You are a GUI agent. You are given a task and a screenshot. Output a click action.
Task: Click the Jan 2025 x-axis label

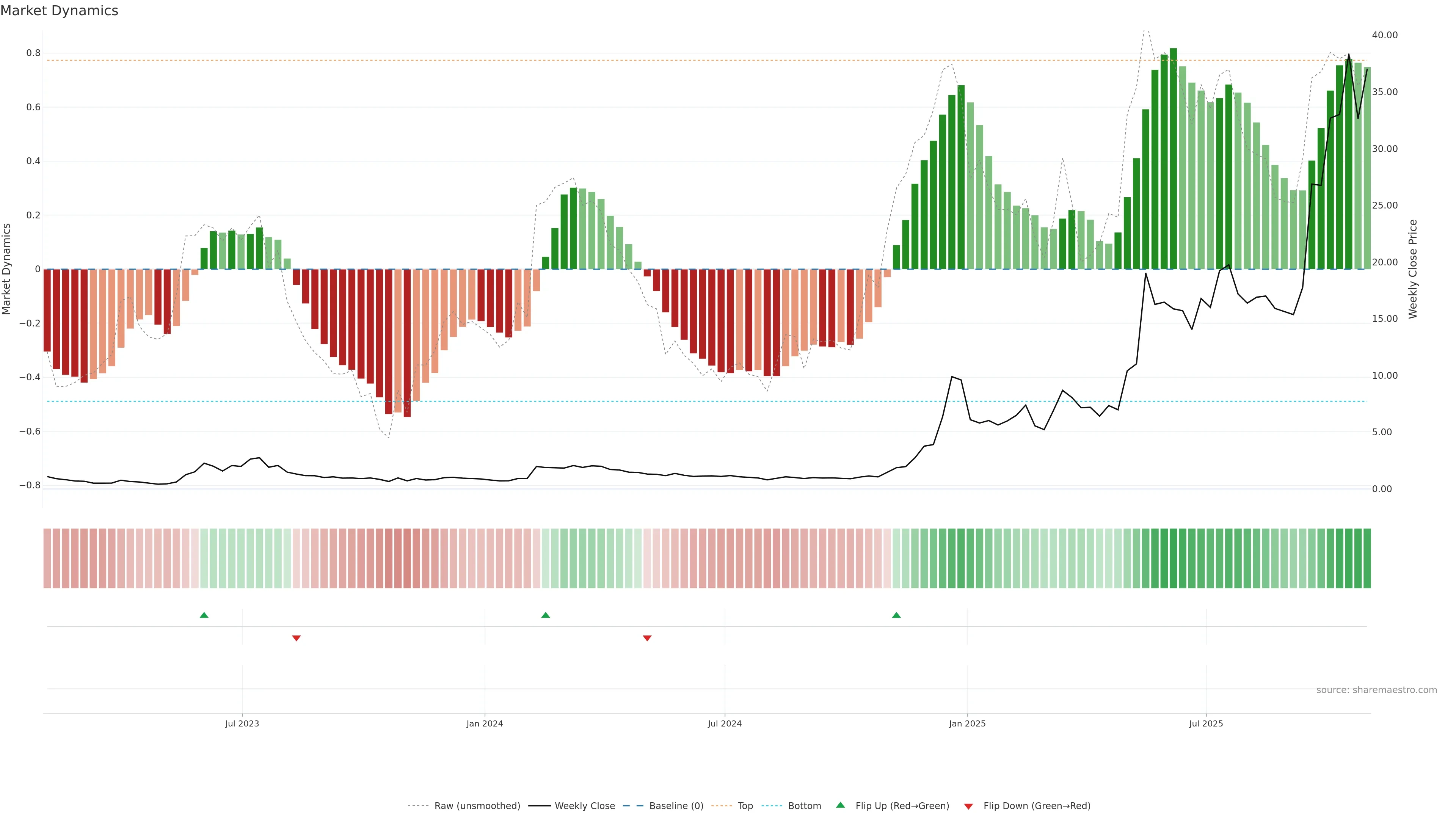[x=967, y=723]
